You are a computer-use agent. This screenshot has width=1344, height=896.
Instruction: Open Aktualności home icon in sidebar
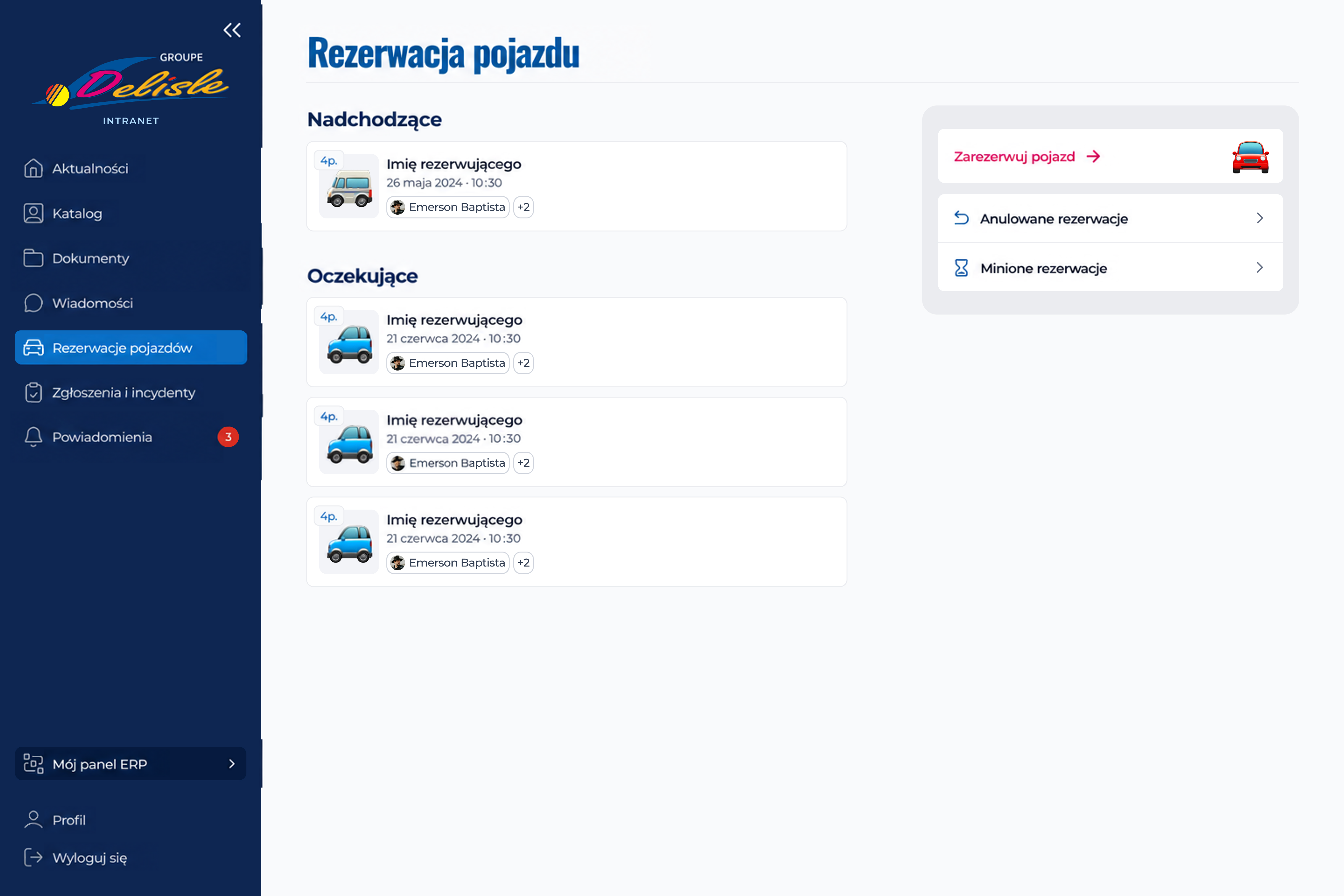tap(33, 168)
